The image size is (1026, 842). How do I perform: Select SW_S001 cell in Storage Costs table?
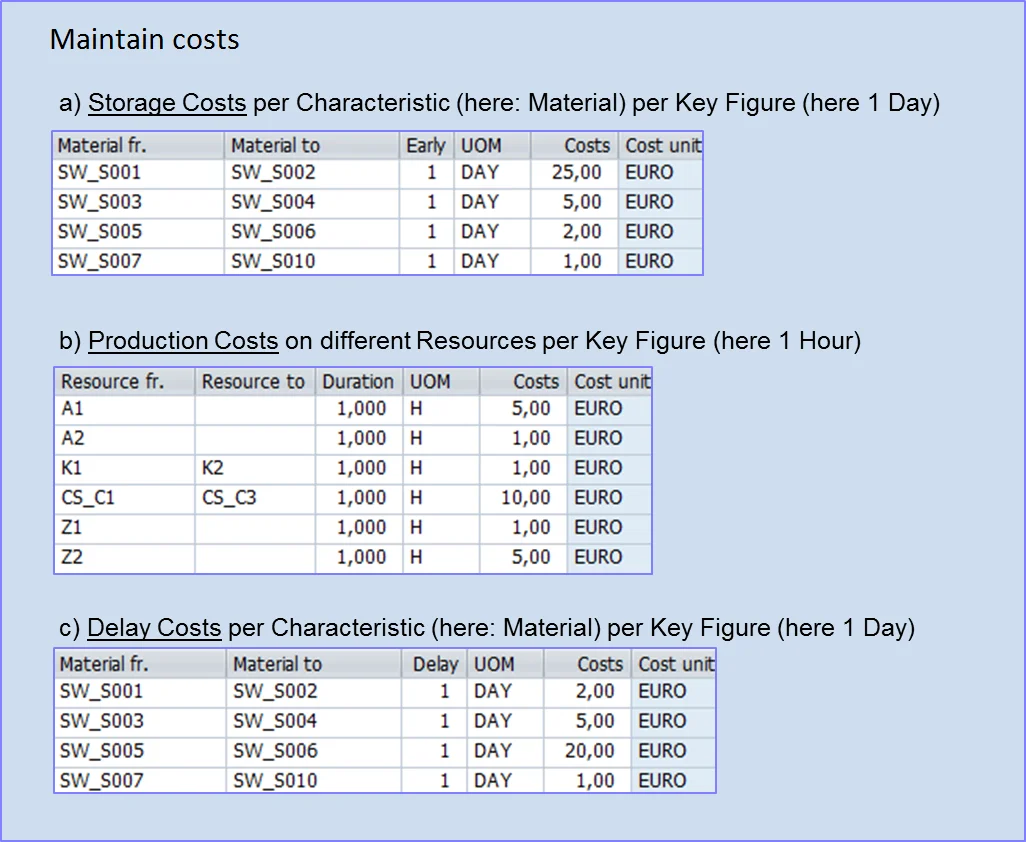[138, 173]
